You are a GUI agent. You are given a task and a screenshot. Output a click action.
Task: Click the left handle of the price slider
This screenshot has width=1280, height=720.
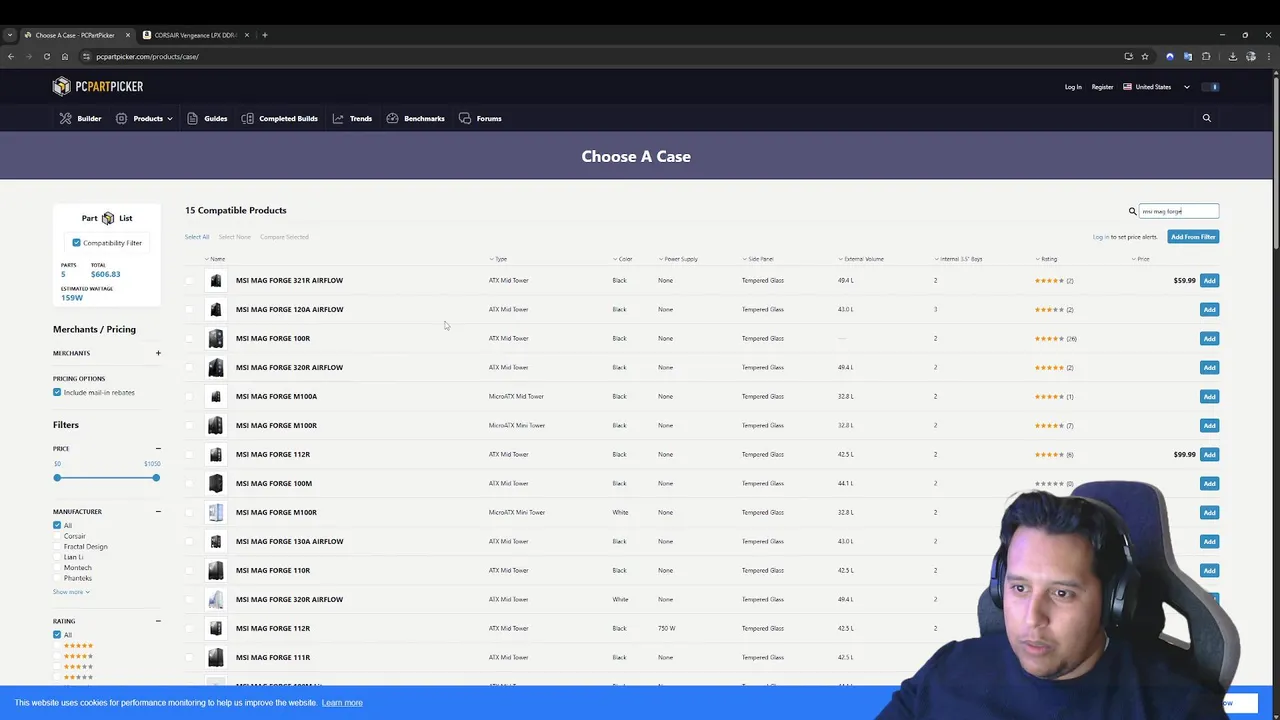[x=57, y=478]
